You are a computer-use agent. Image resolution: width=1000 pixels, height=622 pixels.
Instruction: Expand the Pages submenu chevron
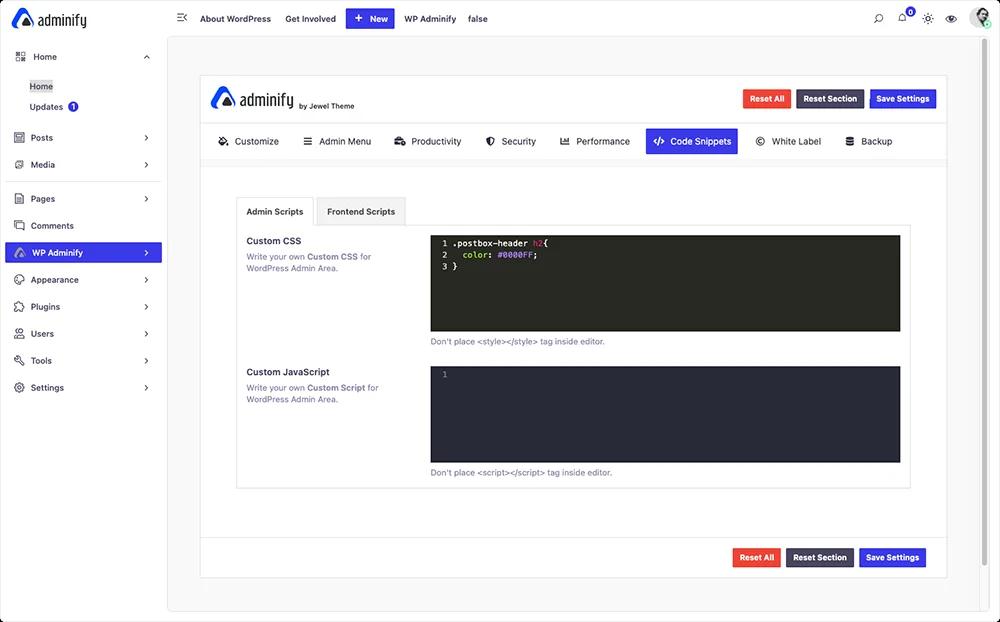click(x=147, y=199)
